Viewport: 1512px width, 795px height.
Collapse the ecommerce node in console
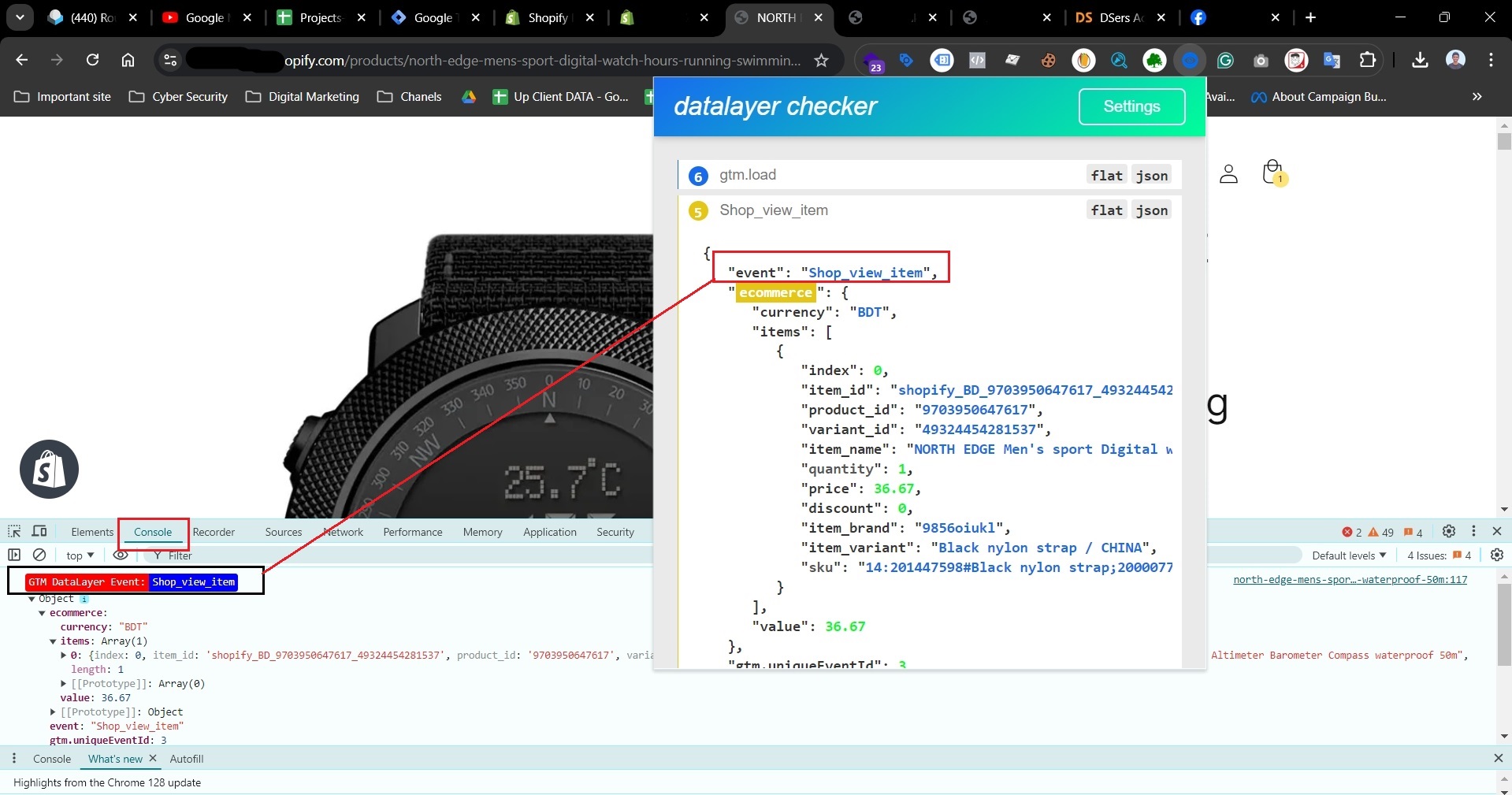point(42,613)
